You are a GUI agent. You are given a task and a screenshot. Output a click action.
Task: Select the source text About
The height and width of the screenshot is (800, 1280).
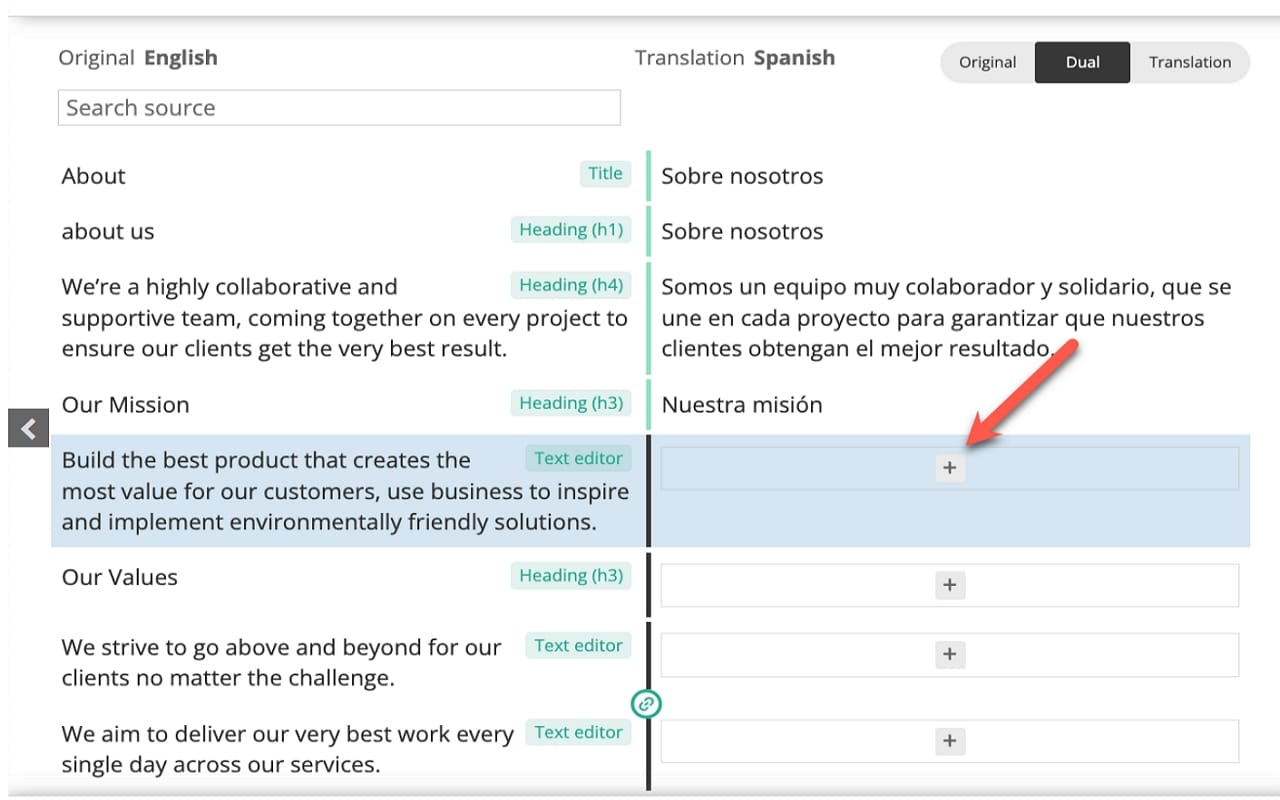click(94, 176)
